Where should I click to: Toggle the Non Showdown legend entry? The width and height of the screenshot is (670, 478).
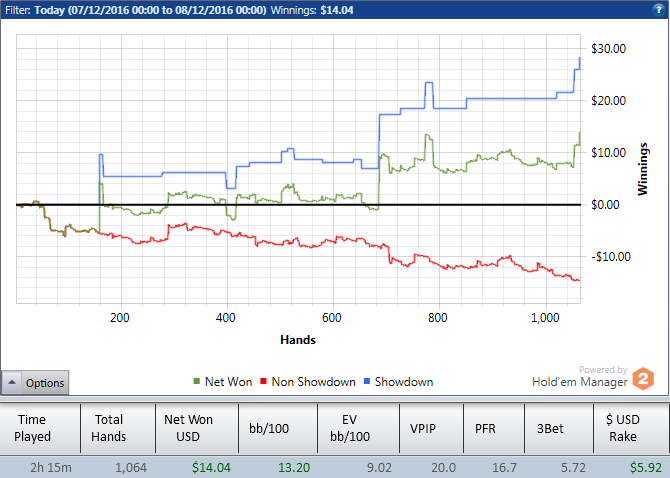[x=308, y=381]
